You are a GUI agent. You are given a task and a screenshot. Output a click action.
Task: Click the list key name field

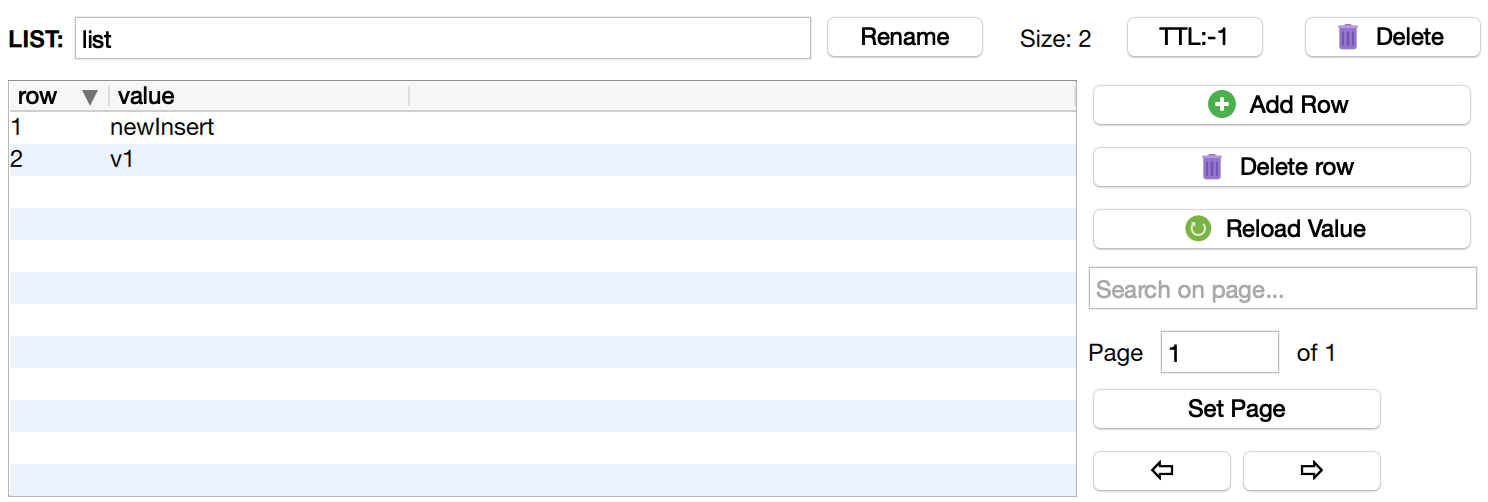coord(442,38)
